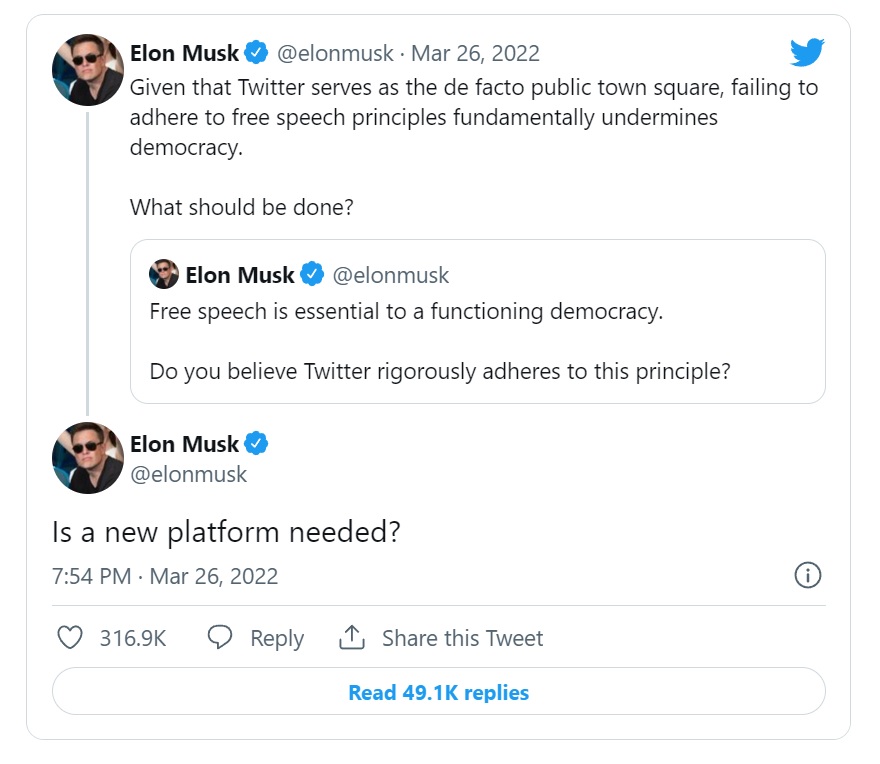
Task: Click @elonmusk handle under main author name
Action: (x=189, y=474)
